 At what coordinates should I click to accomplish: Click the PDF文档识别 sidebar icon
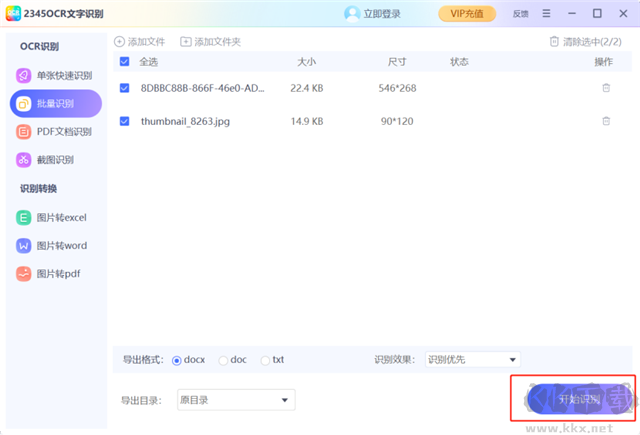click(24, 132)
